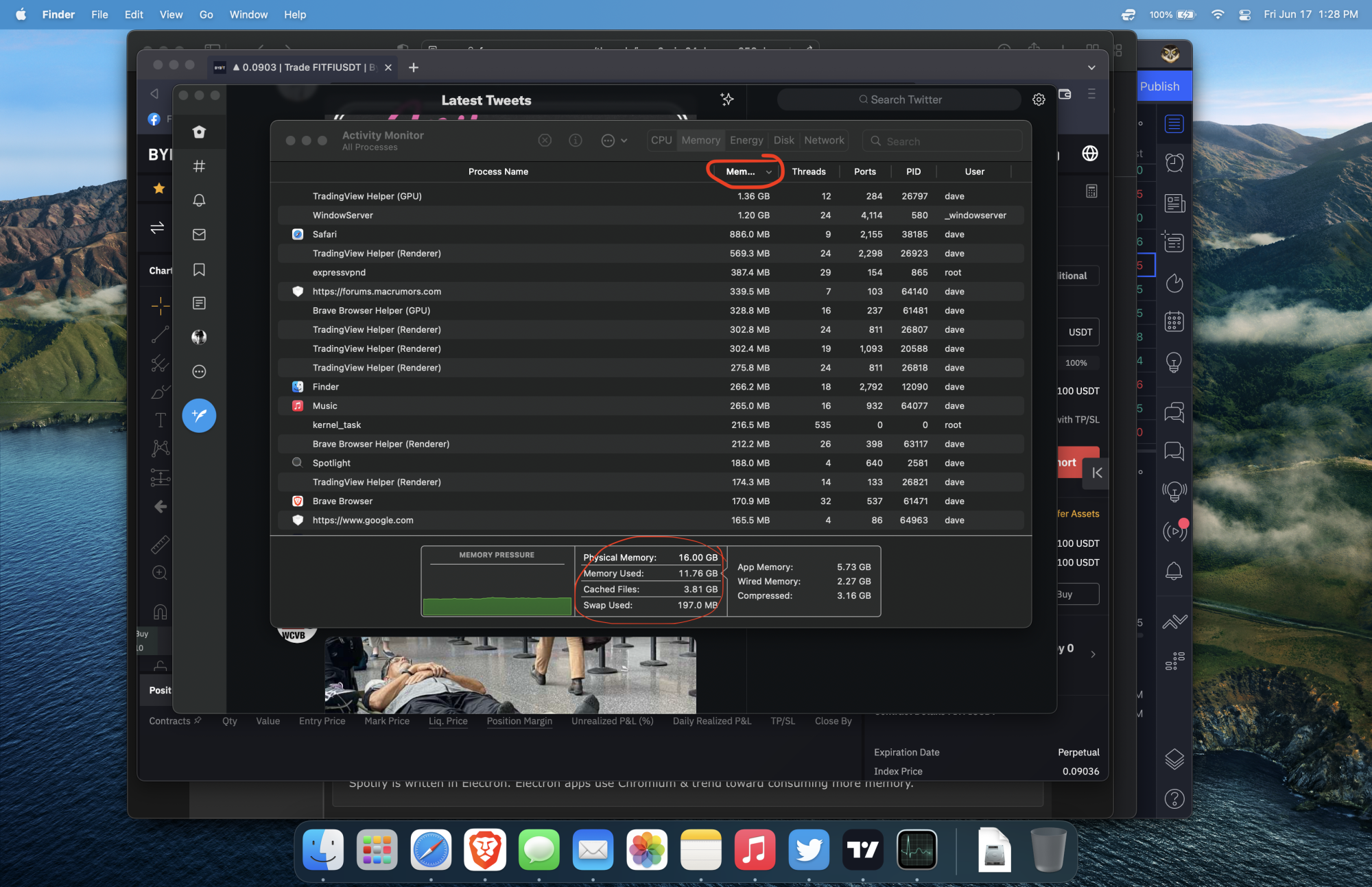The height and width of the screenshot is (887, 1372).
Task: Open Twitter messages envelope icon
Action: pyautogui.click(x=199, y=235)
